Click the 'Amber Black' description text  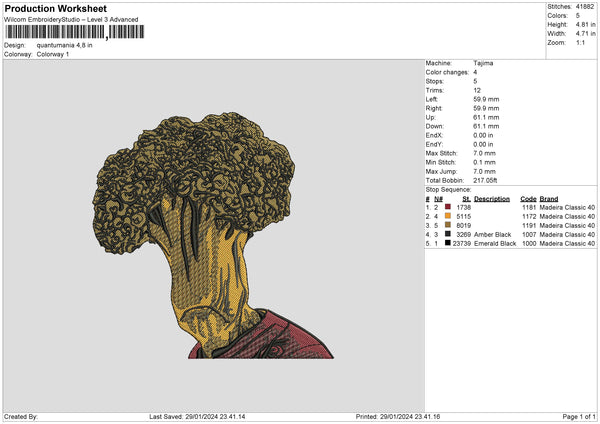(492, 235)
